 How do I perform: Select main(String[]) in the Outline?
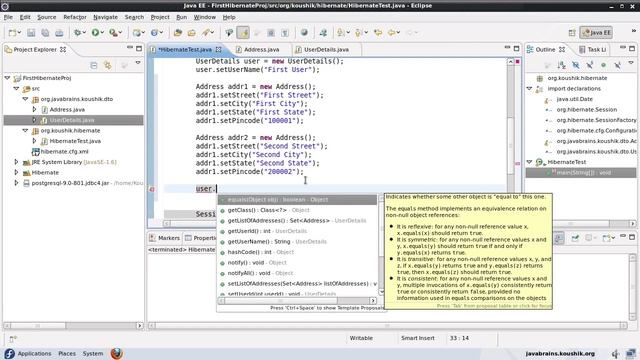click(x=580, y=173)
